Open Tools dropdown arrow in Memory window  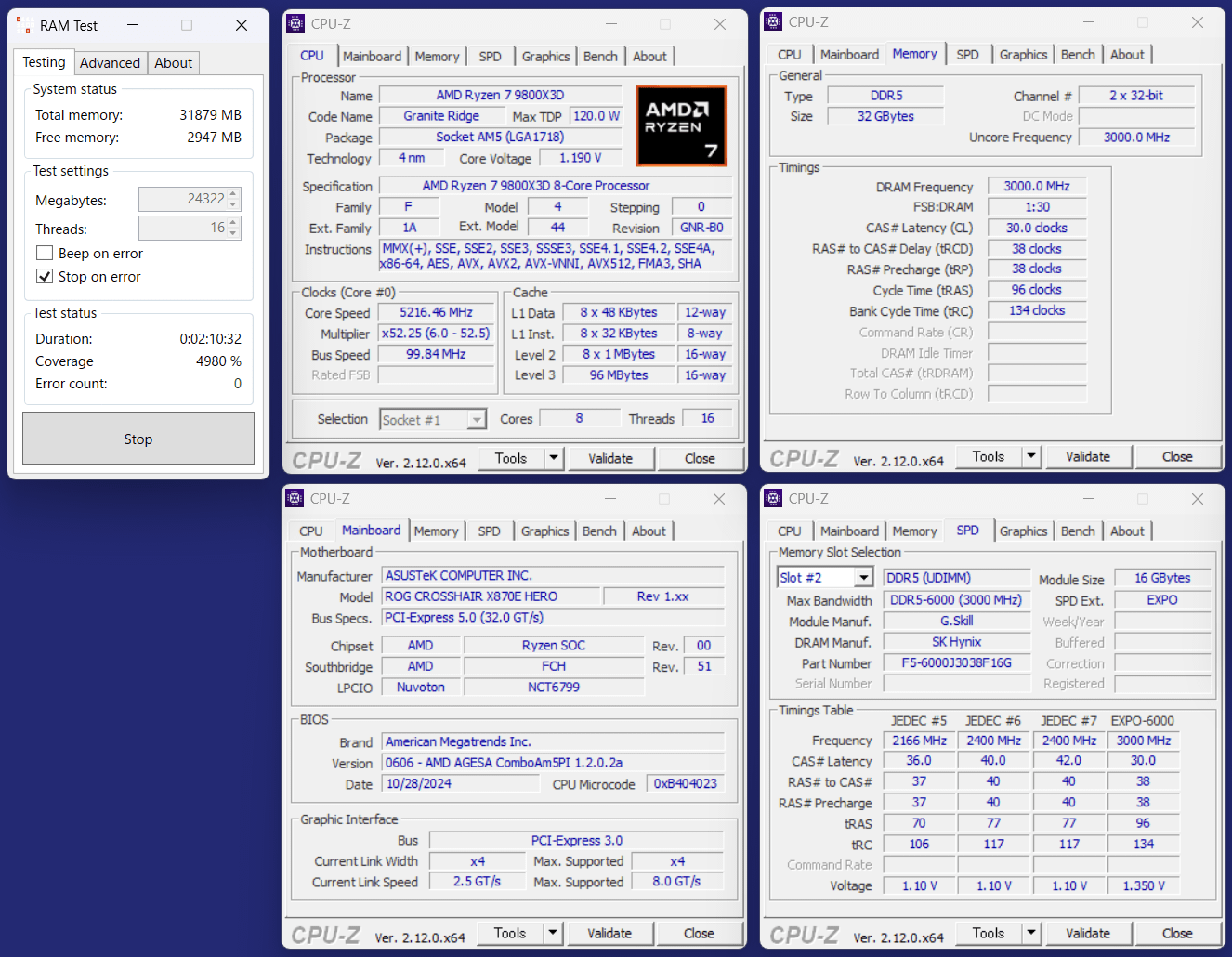pyautogui.click(x=1030, y=456)
